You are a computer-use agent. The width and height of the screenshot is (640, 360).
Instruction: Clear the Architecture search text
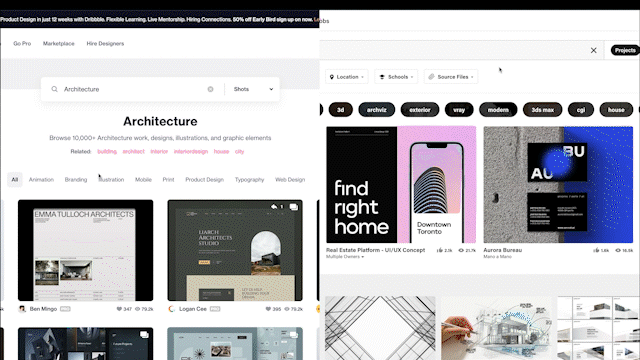click(x=210, y=89)
